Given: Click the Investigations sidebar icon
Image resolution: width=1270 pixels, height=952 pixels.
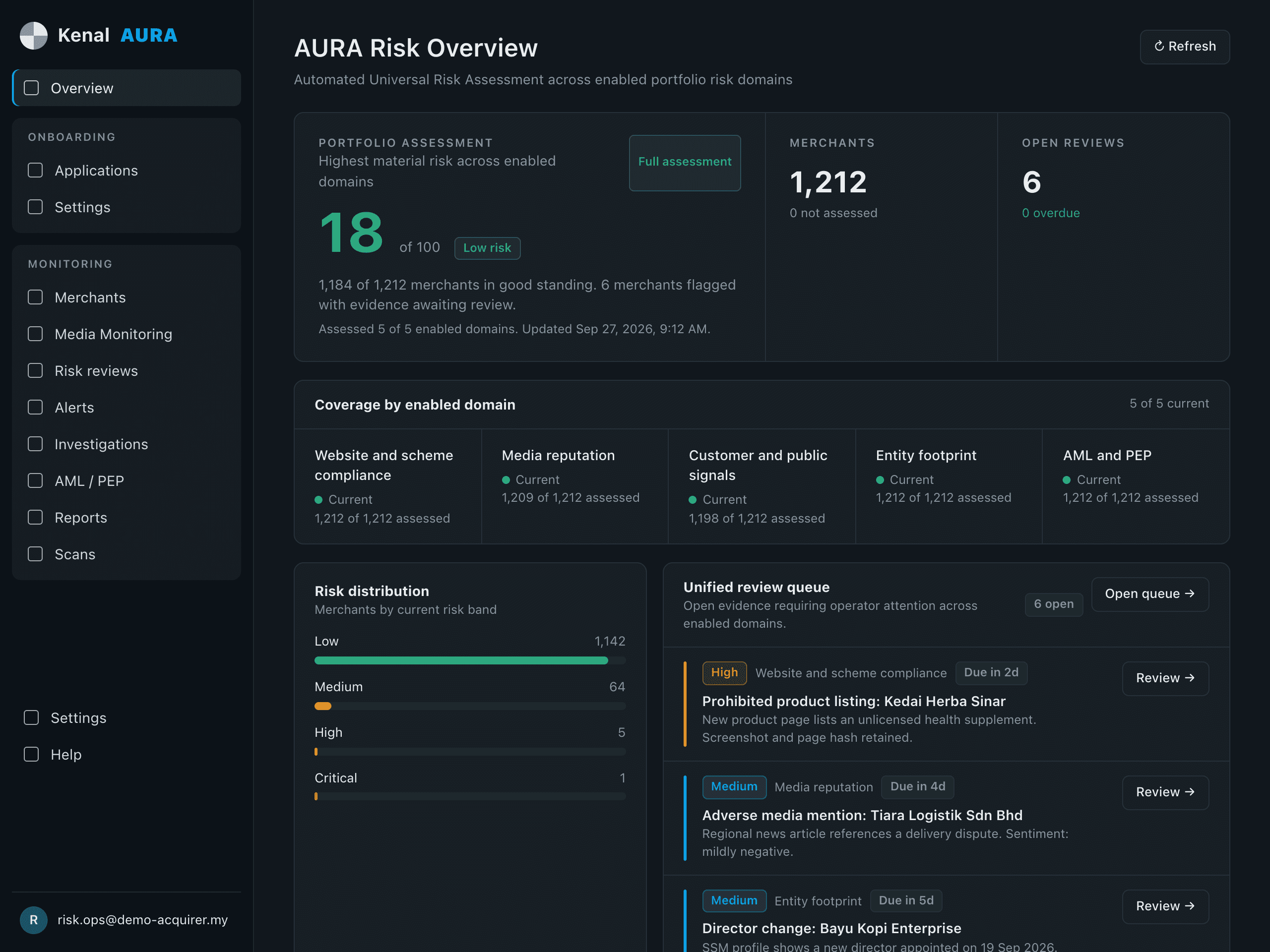Looking at the screenshot, I should pyautogui.click(x=36, y=444).
